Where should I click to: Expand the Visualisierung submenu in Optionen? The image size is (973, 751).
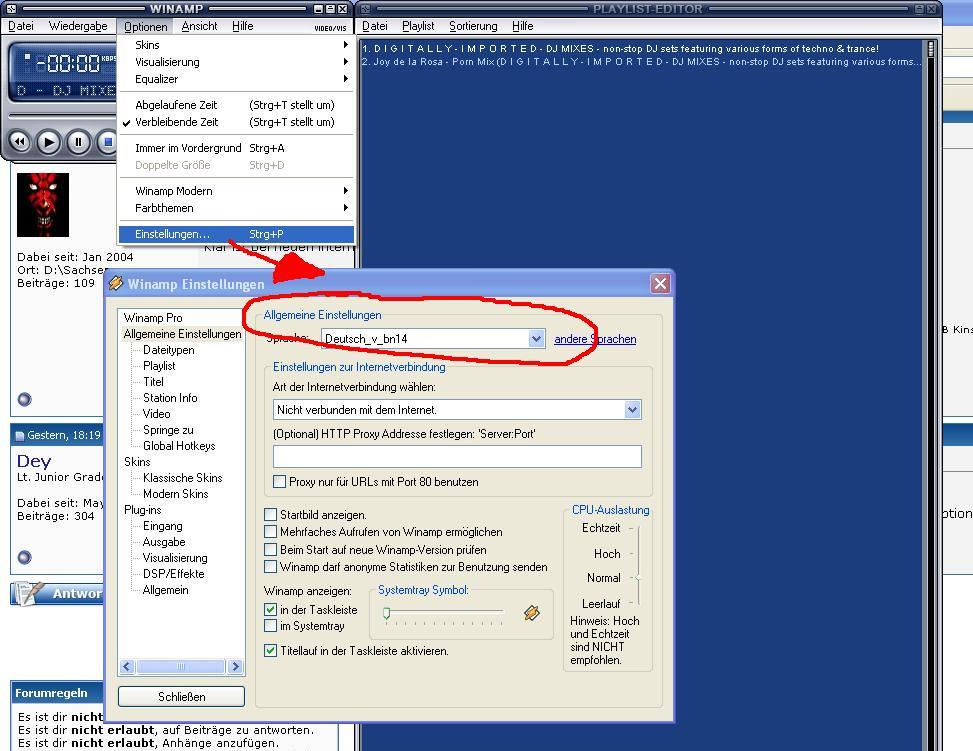pos(236,62)
